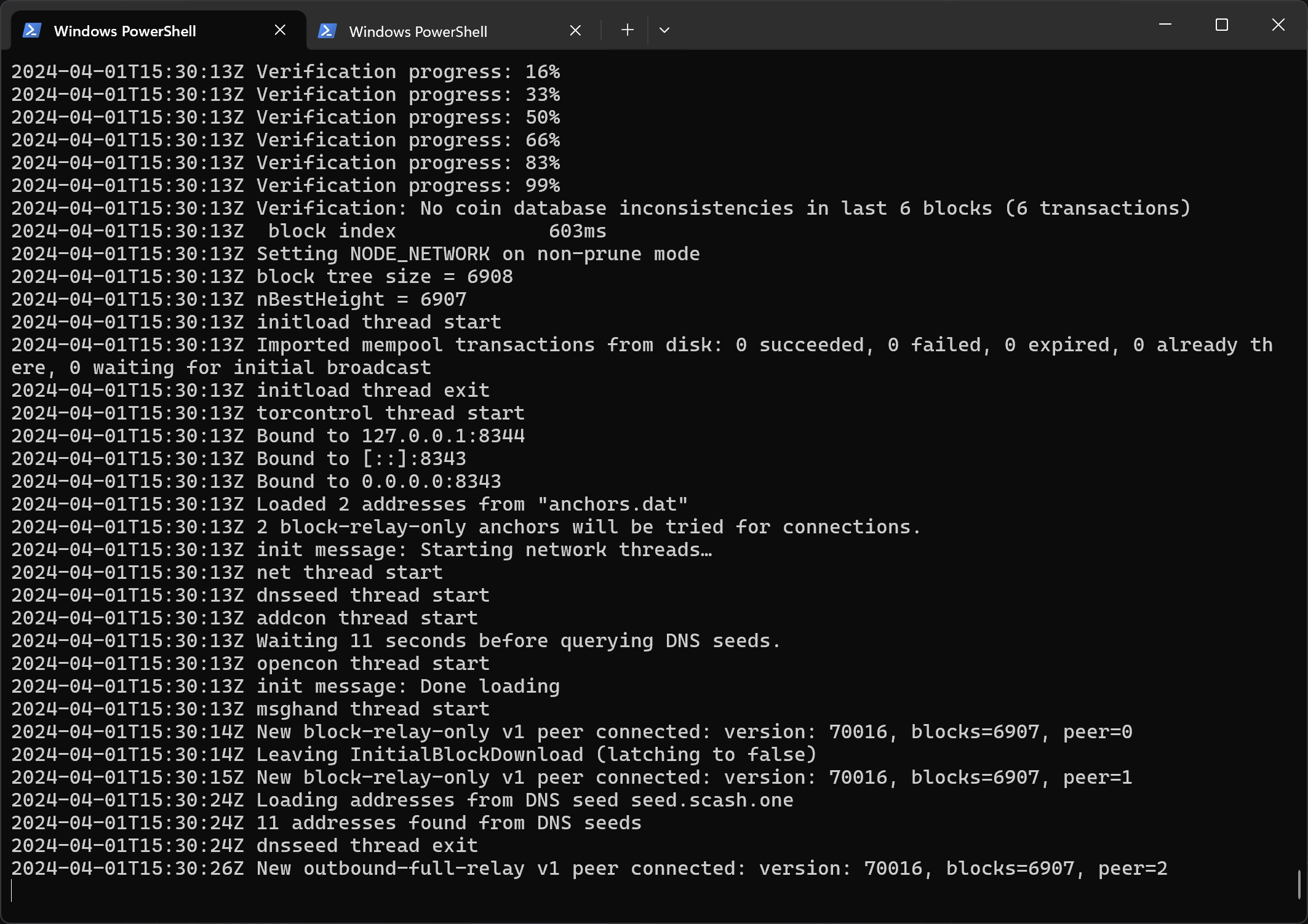Click 'opencon thread start' line
The width and height of the screenshot is (1308, 924).
point(250,664)
